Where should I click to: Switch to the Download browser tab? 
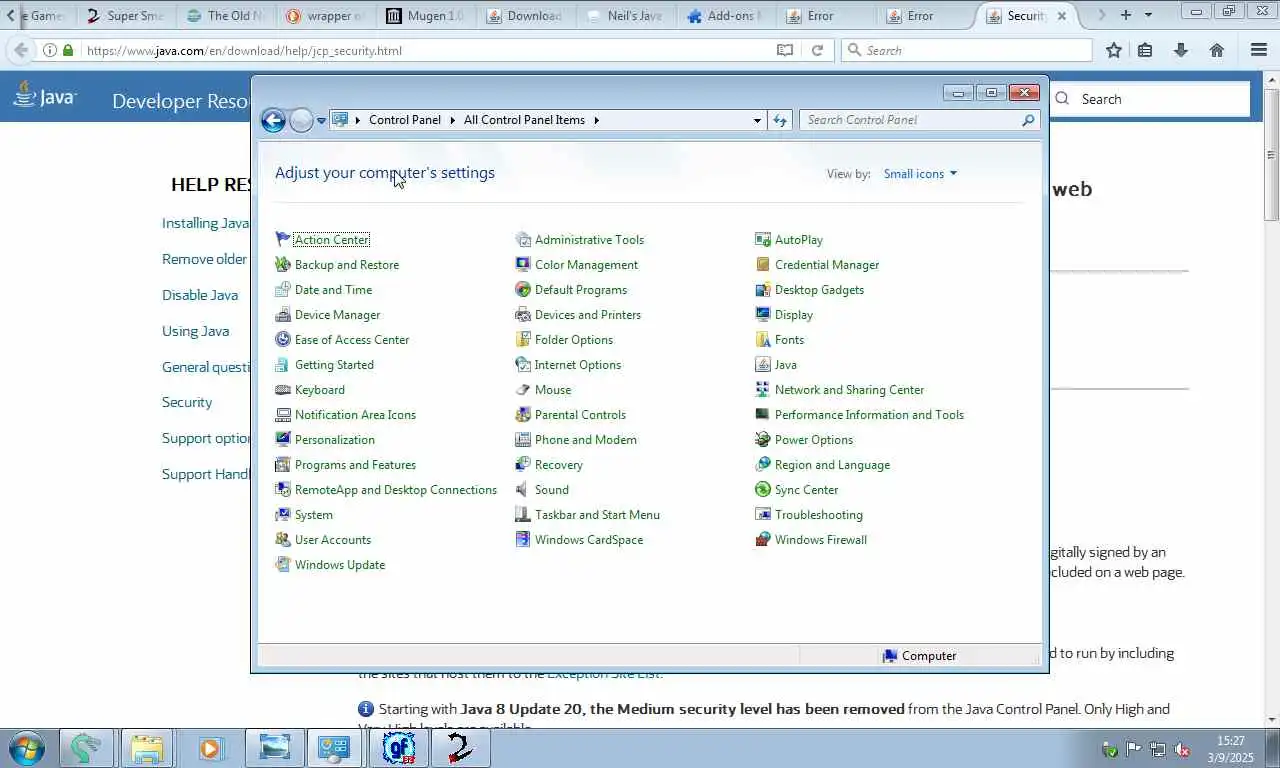pyautogui.click(x=524, y=16)
